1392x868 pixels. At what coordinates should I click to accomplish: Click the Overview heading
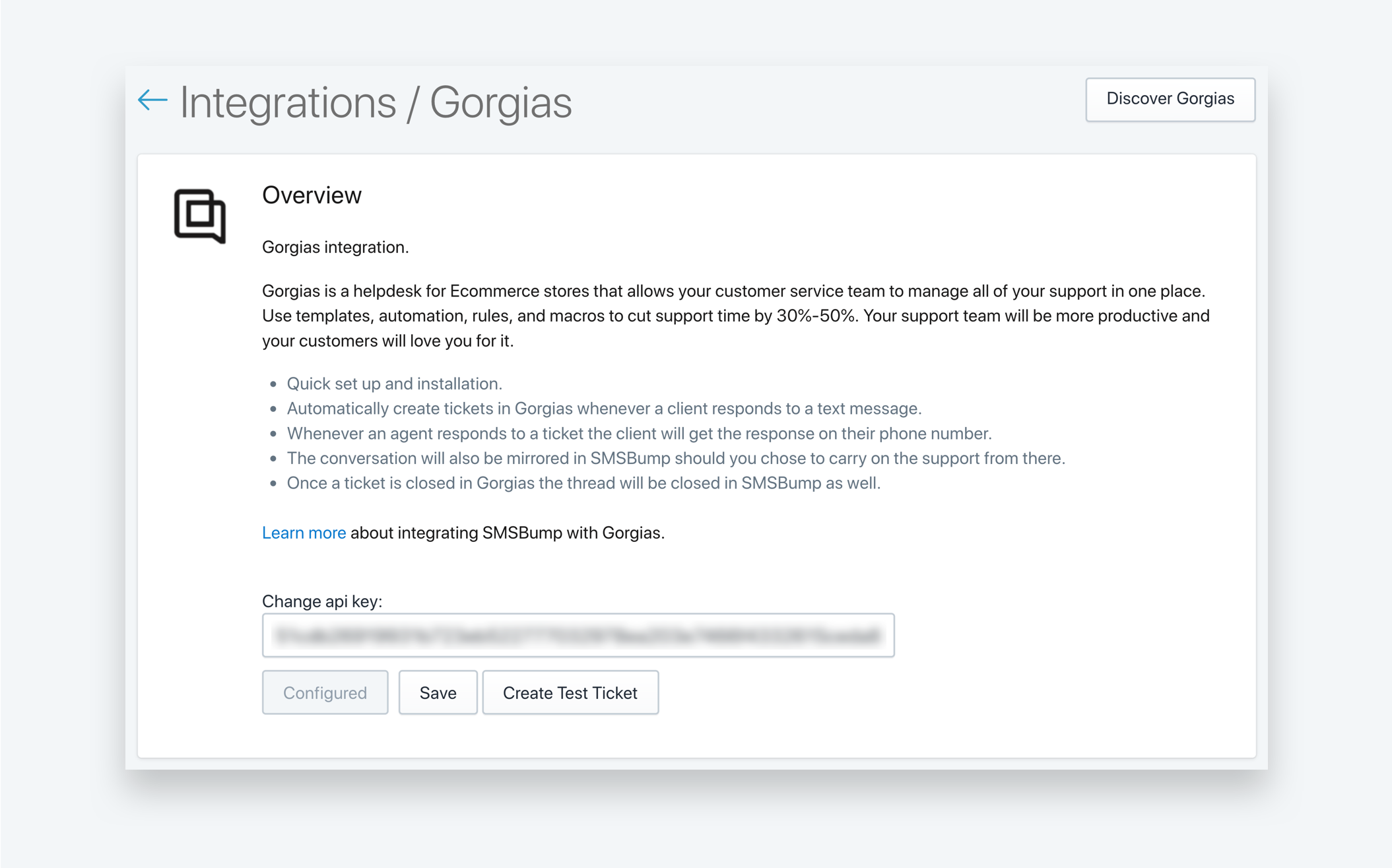[312, 195]
